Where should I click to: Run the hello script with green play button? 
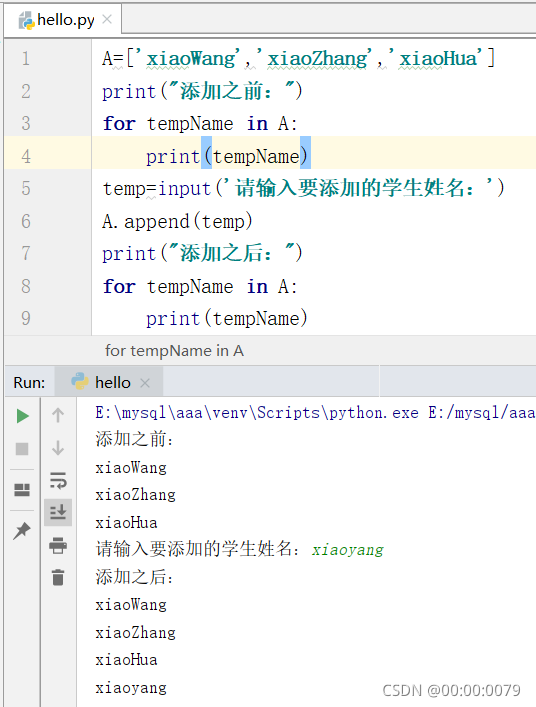coord(23,415)
